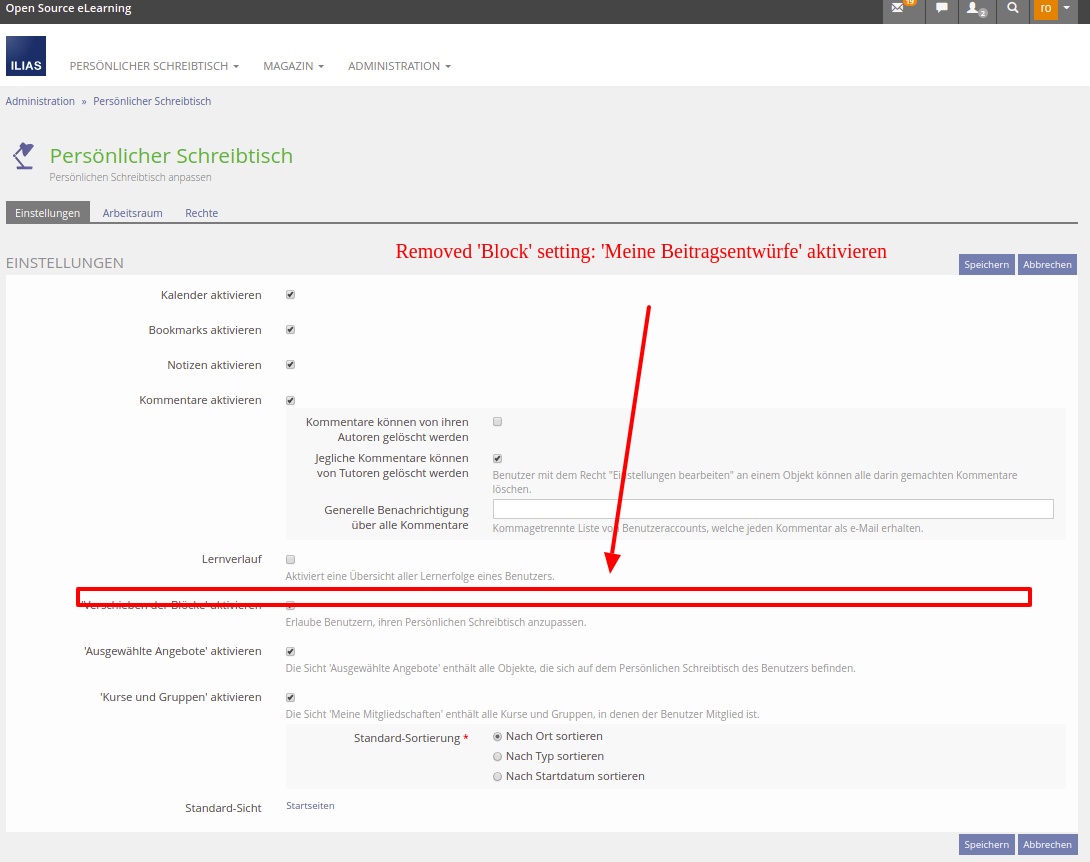The image size is (1090, 862).
Task: Click the desk lamp page icon
Action: [23, 156]
